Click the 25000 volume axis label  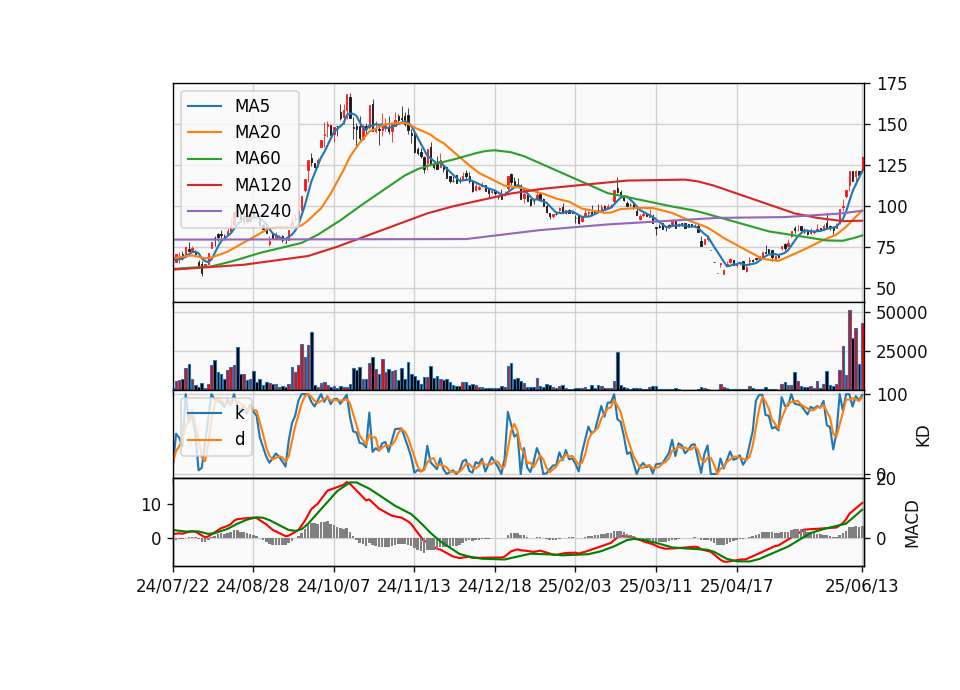902,352
